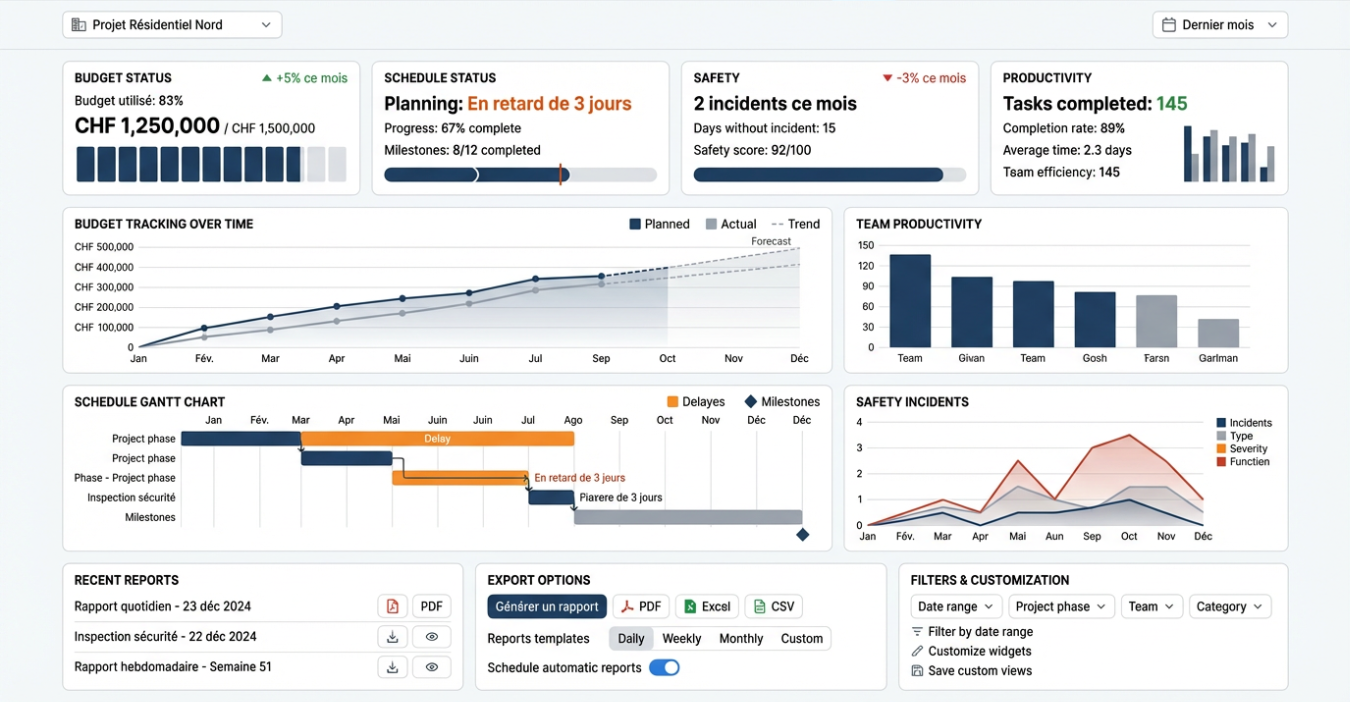Export report as CSV

tap(773, 606)
